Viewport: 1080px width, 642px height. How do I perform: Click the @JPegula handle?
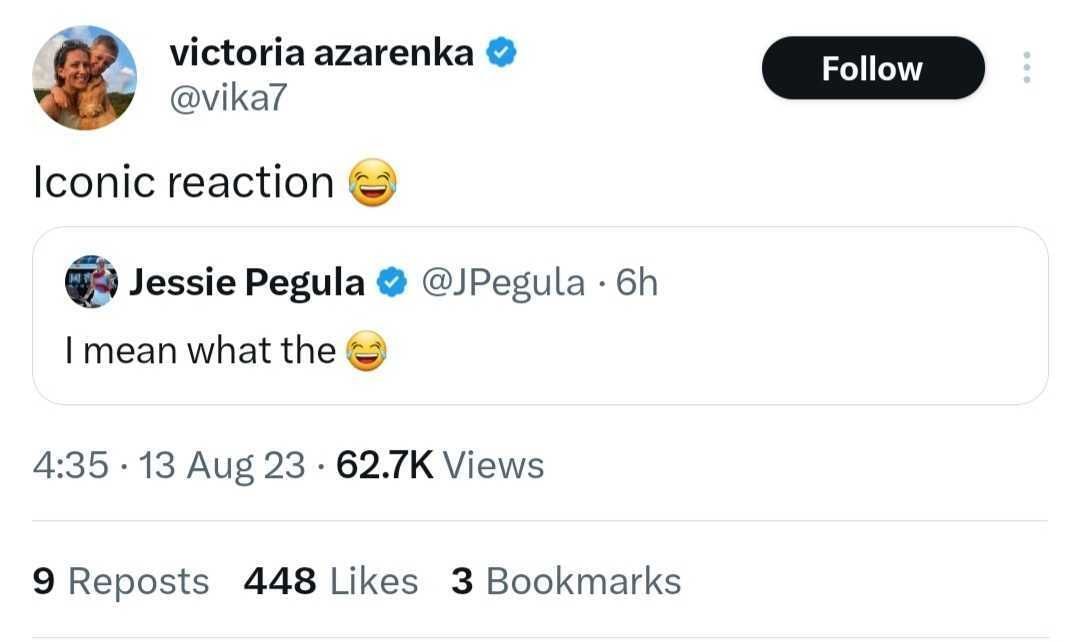(x=503, y=283)
